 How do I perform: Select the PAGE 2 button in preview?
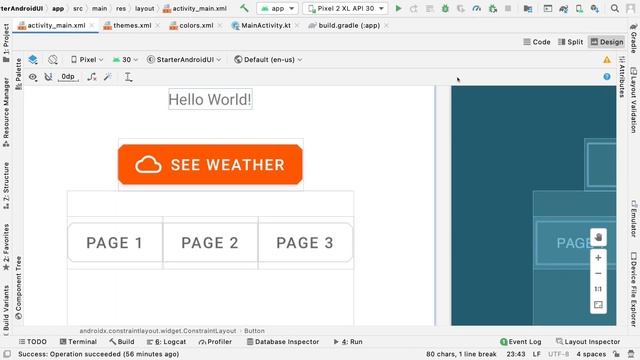pyautogui.click(x=210, y=242)
